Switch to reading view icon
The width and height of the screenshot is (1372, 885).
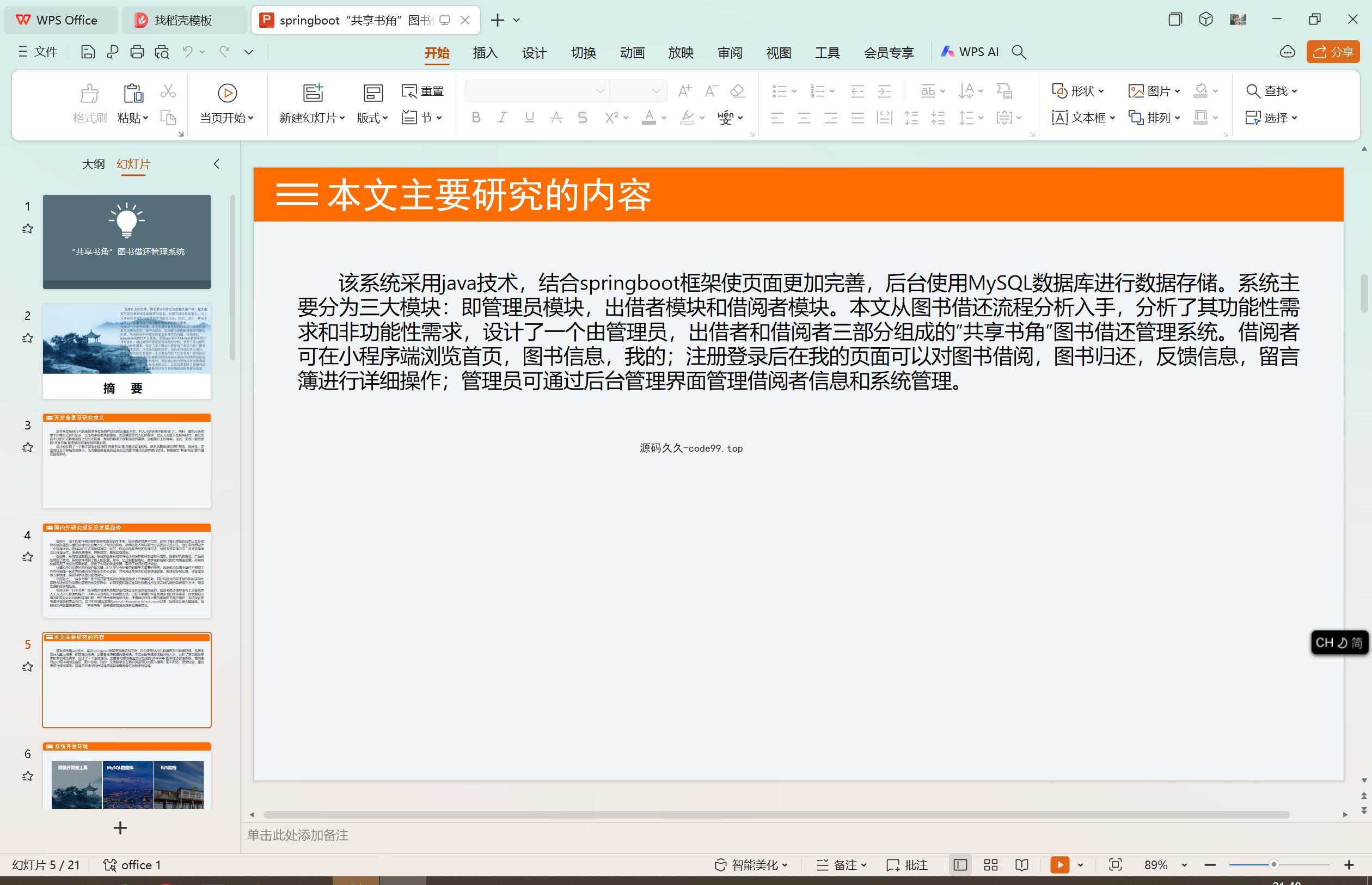[x=1021, y=865]
